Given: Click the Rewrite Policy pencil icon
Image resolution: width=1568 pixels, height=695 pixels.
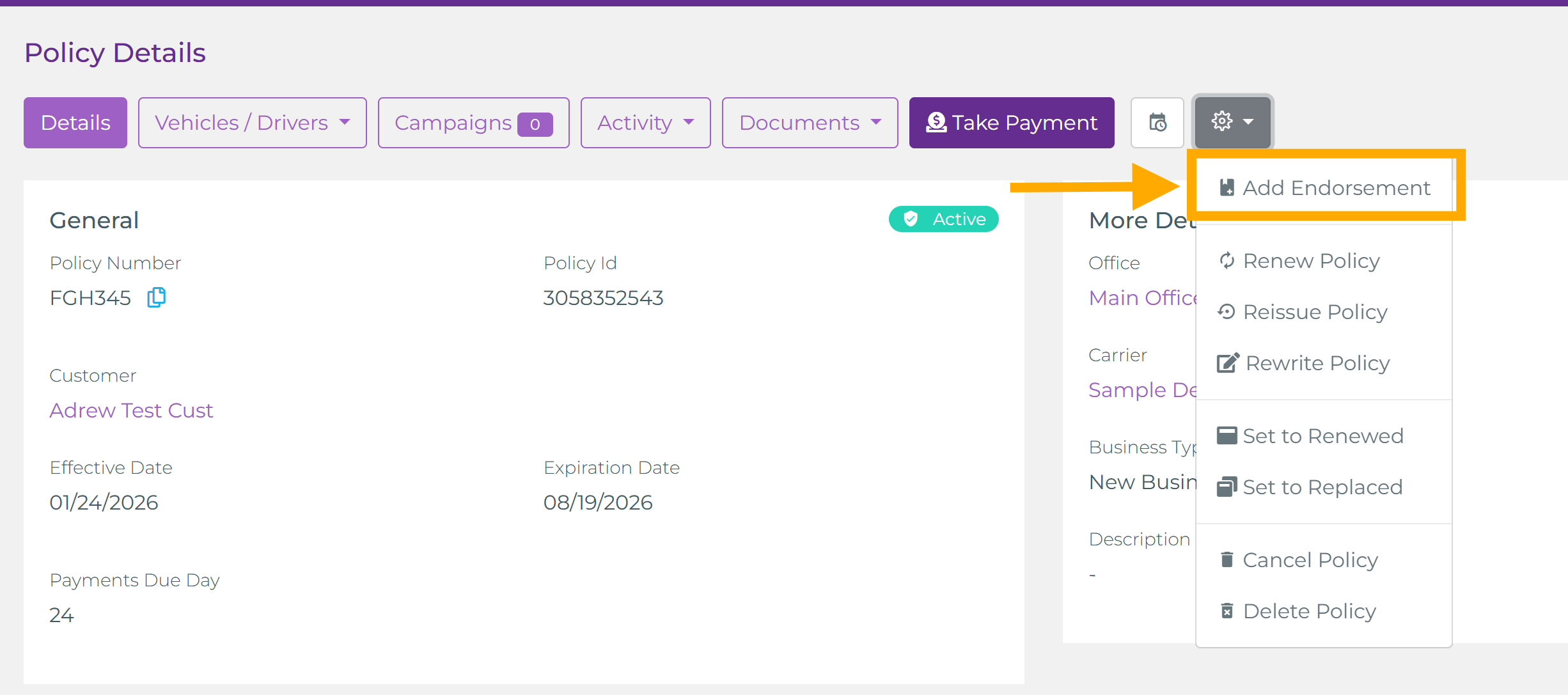Looking at the screenshot, I should [1228, 363].
